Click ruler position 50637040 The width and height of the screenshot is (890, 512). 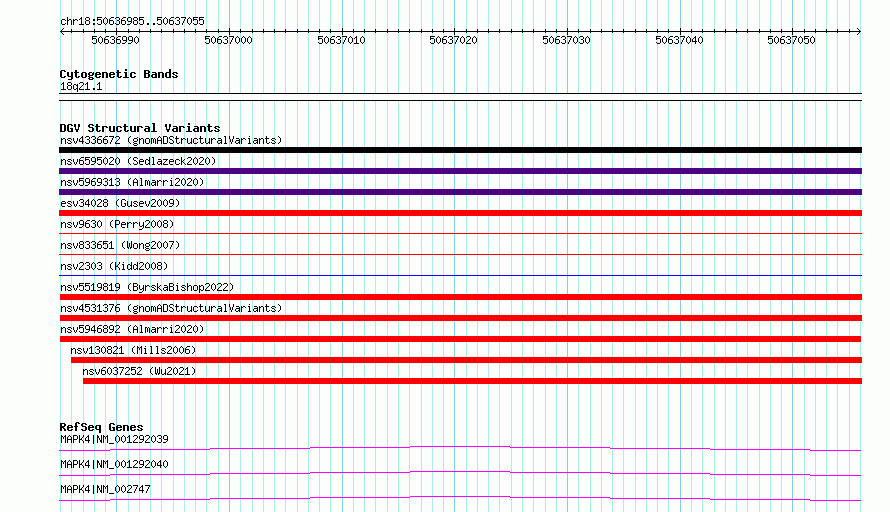point(679,40)
